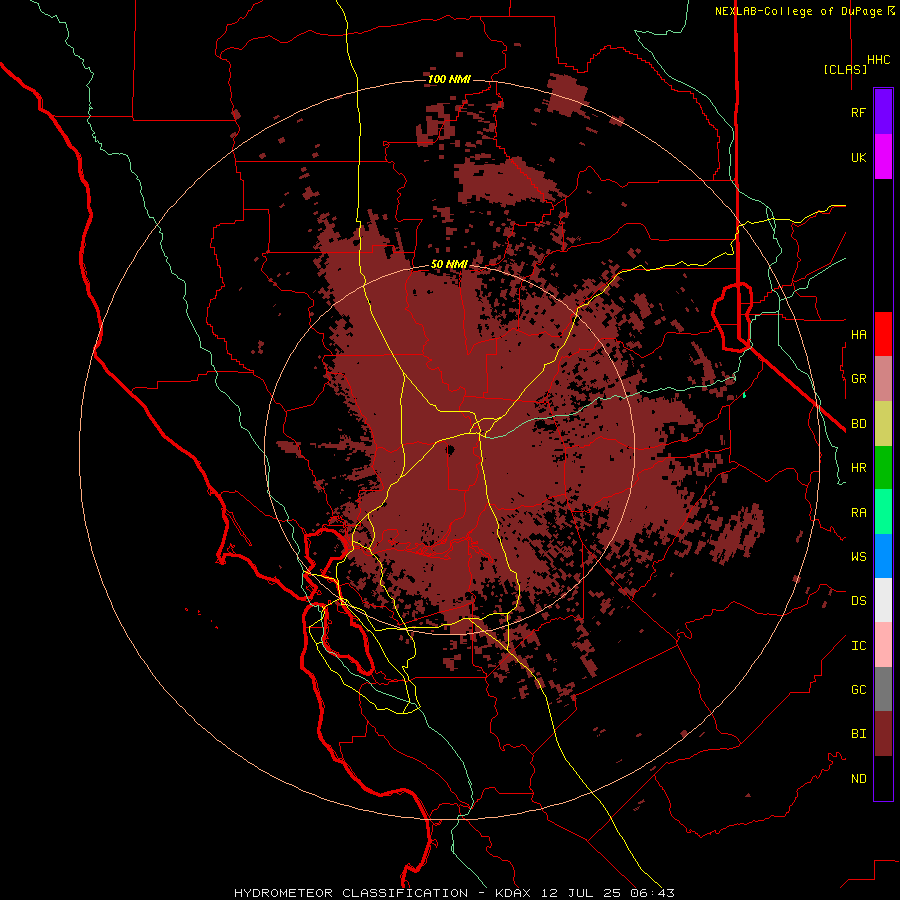Click the ND black legend swatch

[x=883, y=778]
